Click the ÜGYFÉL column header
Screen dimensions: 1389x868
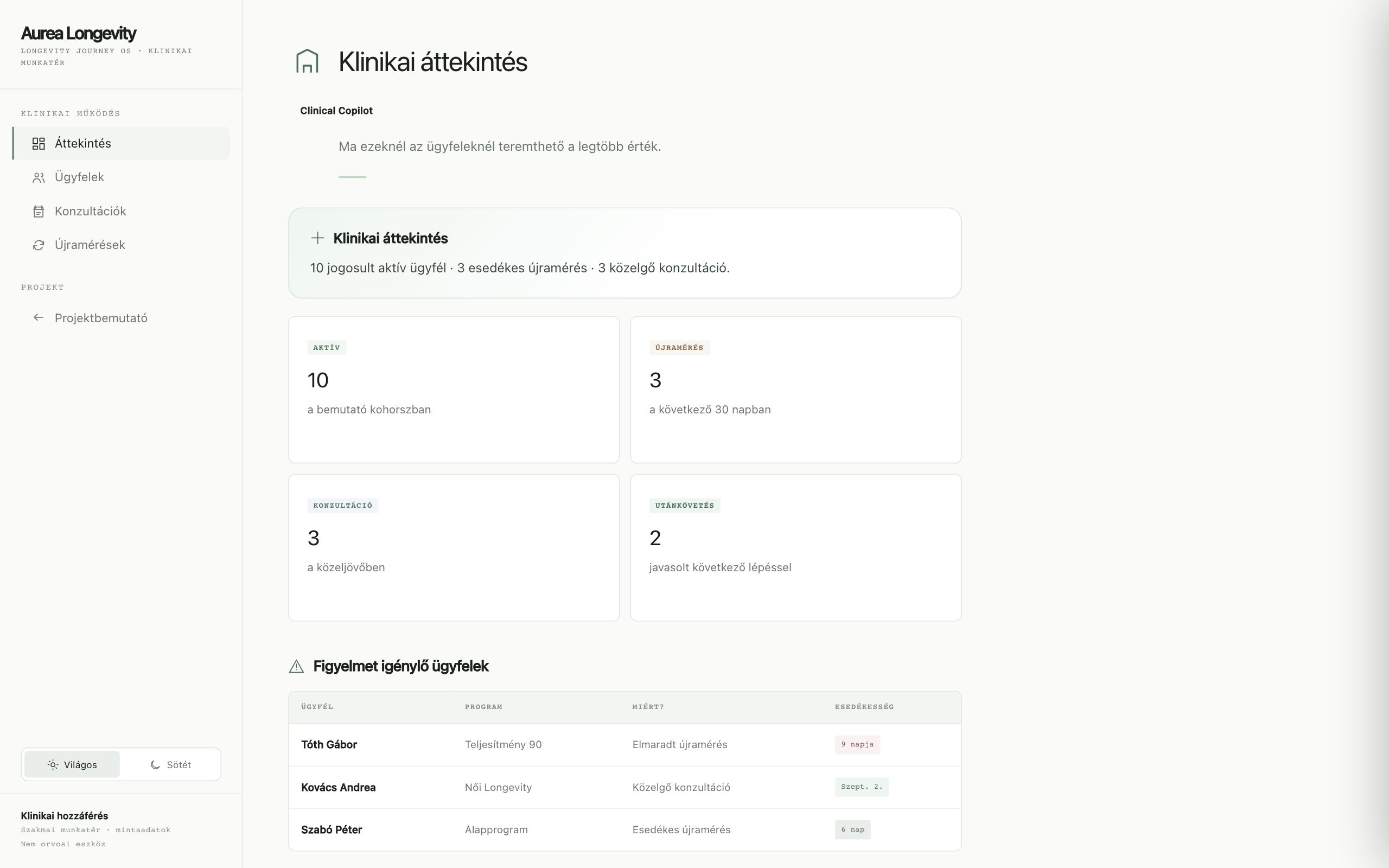tap(317, 707)
